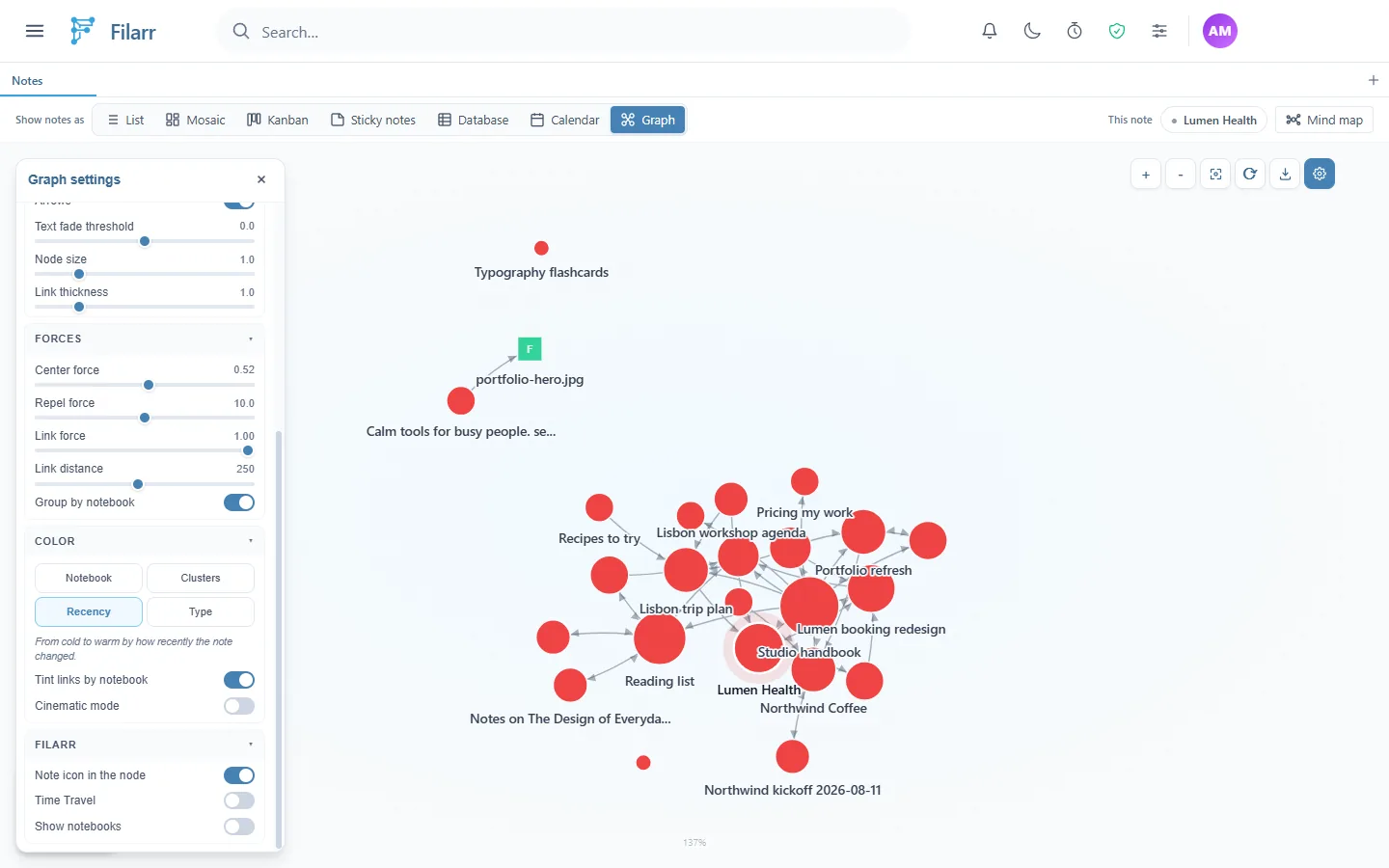
Task: Open the Mind map button
Action: tap(1324, 120)
